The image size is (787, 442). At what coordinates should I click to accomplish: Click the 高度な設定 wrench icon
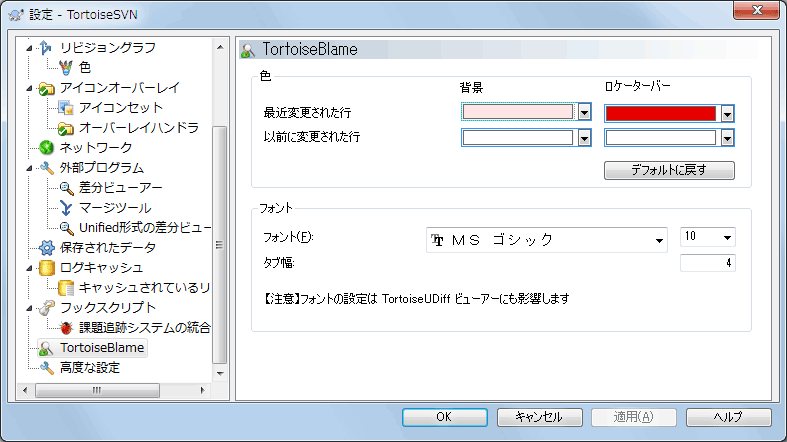click(46, 368)
